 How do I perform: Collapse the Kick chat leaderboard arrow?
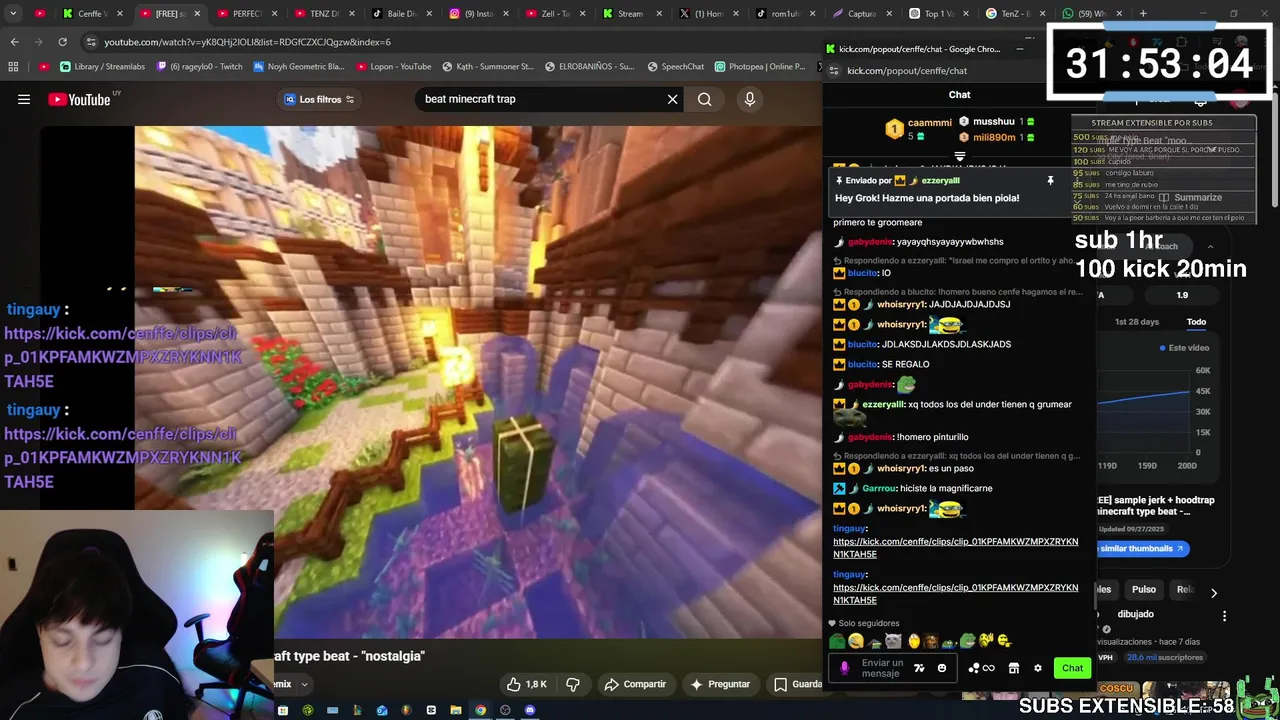(x=960, y=157)
